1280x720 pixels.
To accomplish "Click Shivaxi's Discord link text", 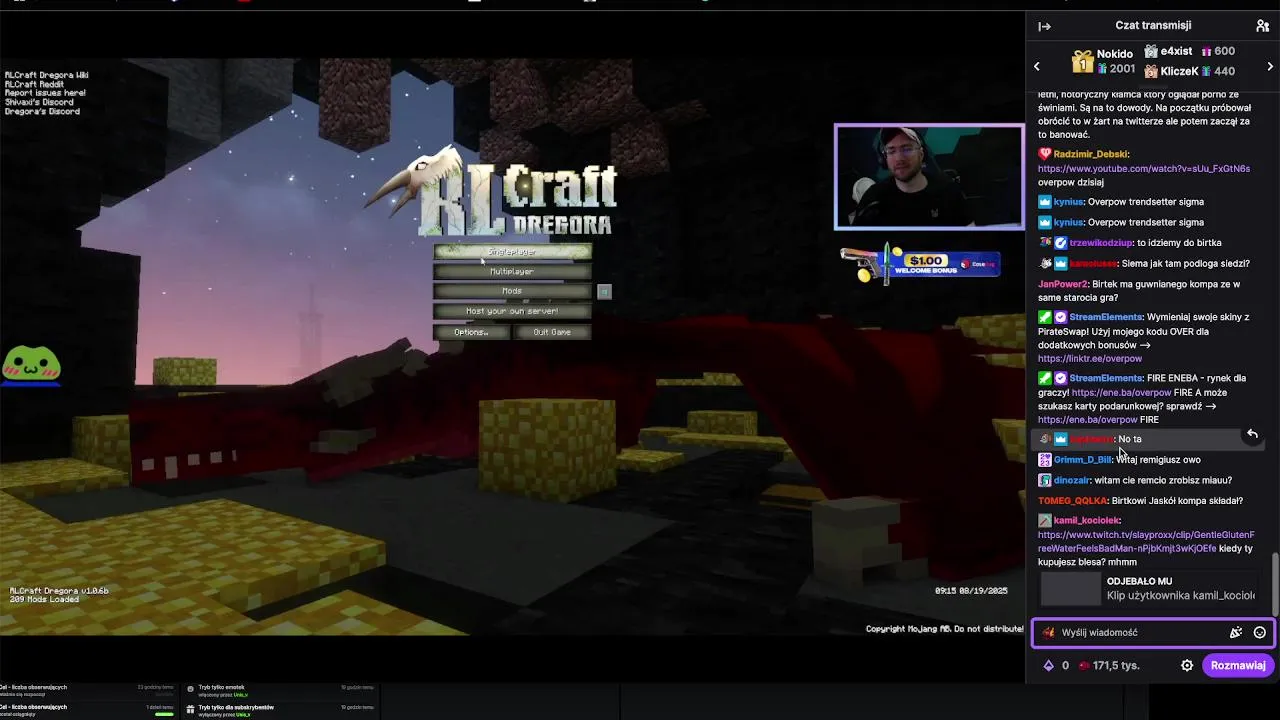I will coord(41,102).
